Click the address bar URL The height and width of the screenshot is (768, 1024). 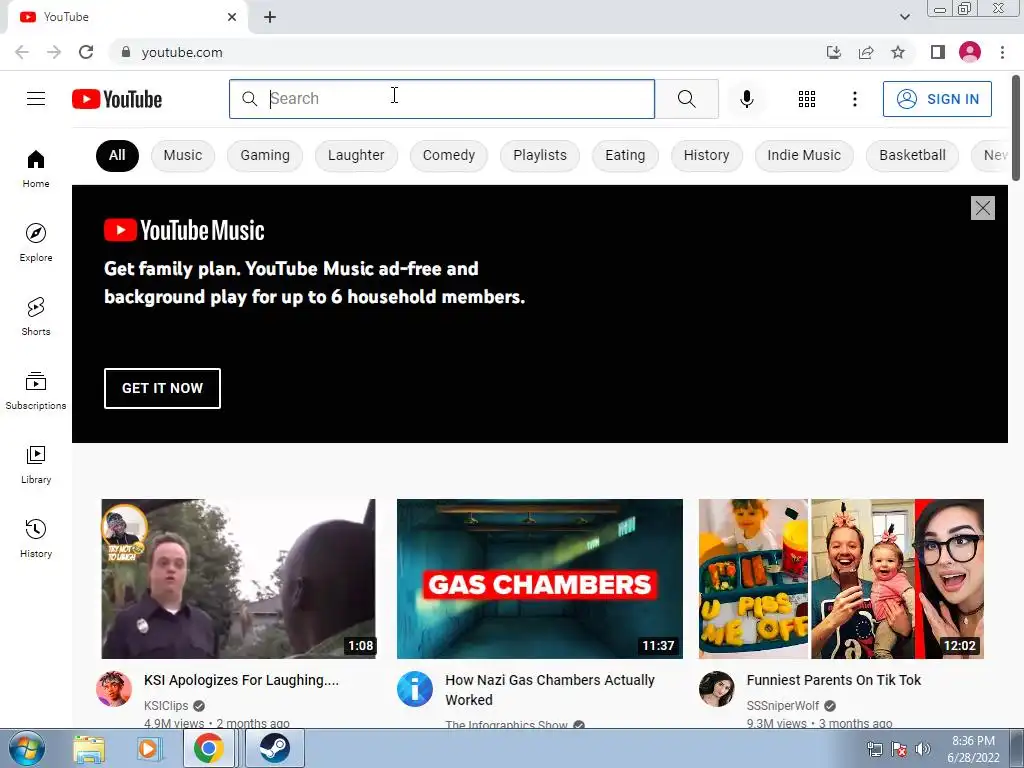click(x=182, y=52)
